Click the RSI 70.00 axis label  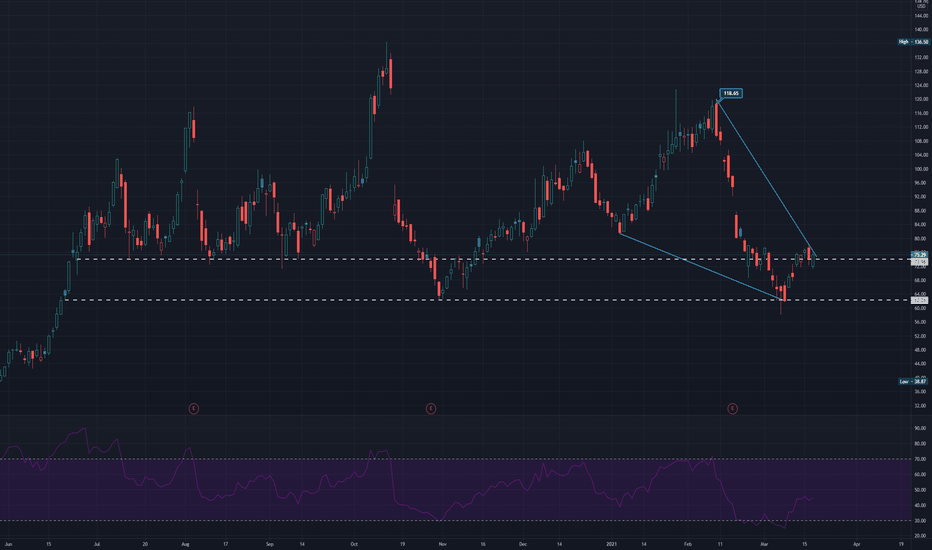click(x=921, y=459)
